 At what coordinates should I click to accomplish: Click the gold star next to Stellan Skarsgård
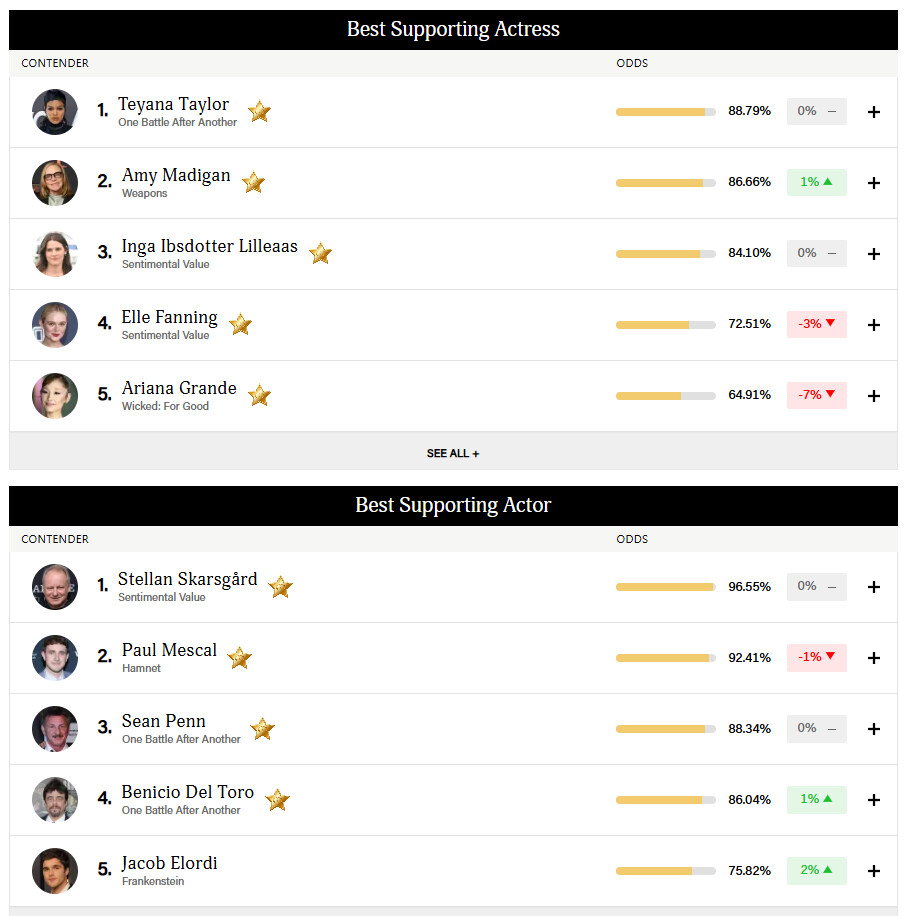(x=280, y=587)
